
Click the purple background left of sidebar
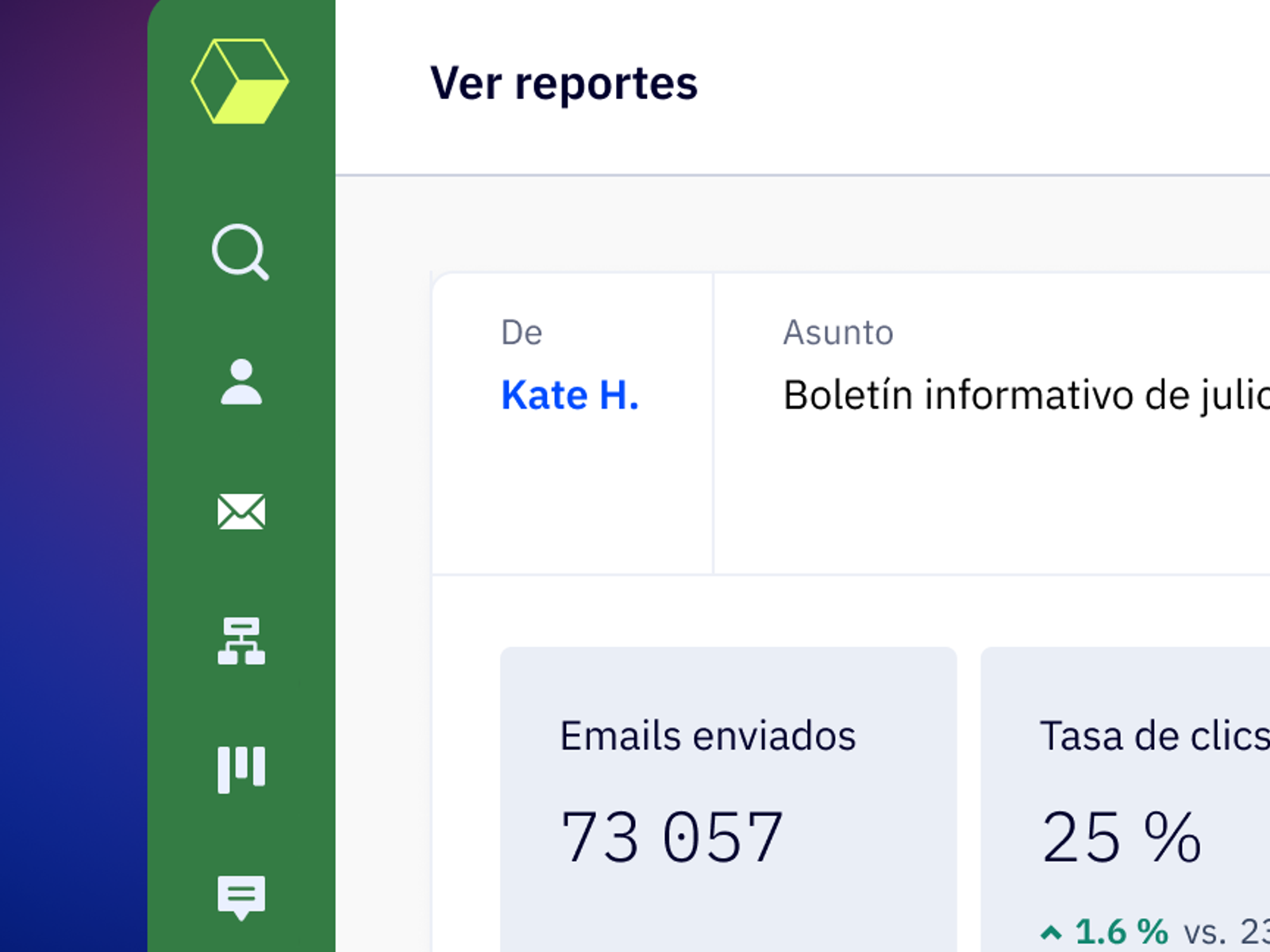tap(71, 476)
